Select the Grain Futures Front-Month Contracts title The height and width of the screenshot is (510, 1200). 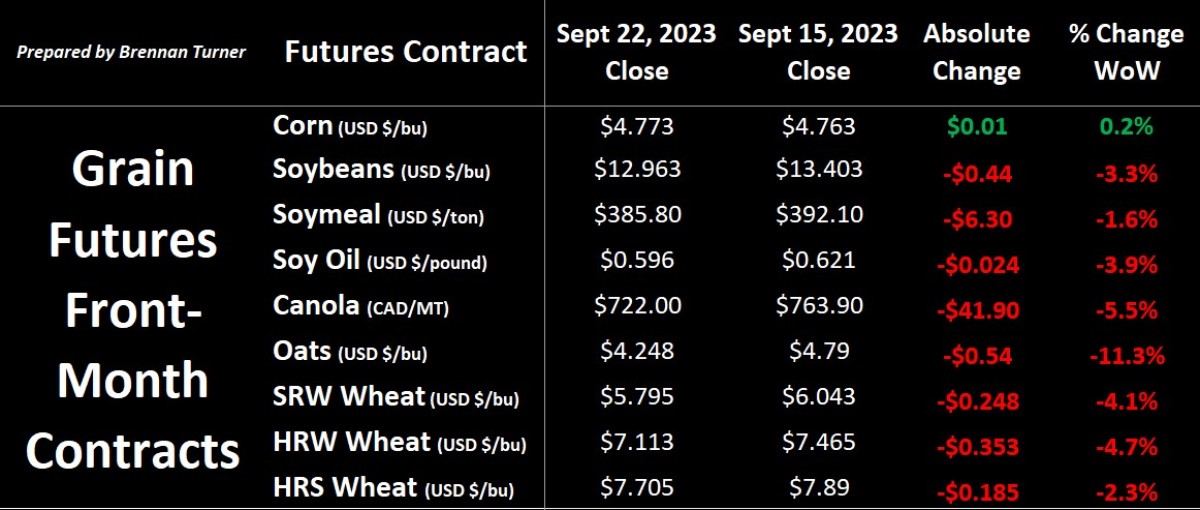coord(133,310)
